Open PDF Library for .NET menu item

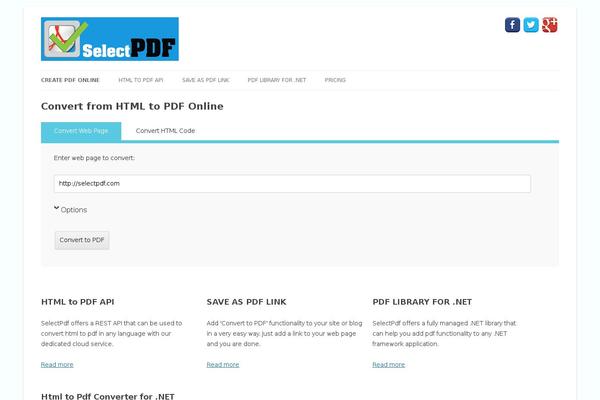pyautogui.click(x=277, y=80)
